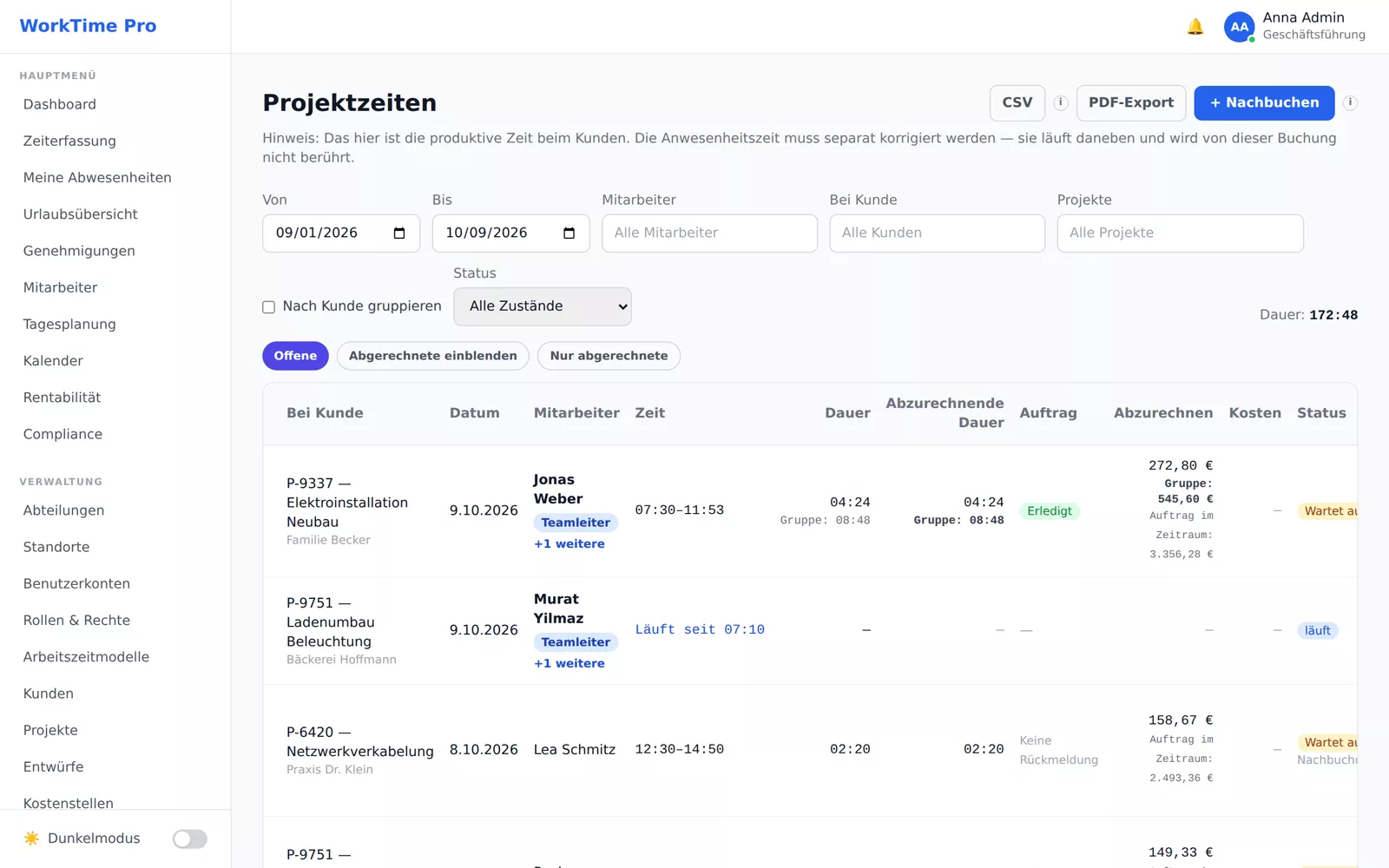Click the sun icon by Dunkelmodus
This screenshot has height=868, width=1389.
(x=32, y=838)
